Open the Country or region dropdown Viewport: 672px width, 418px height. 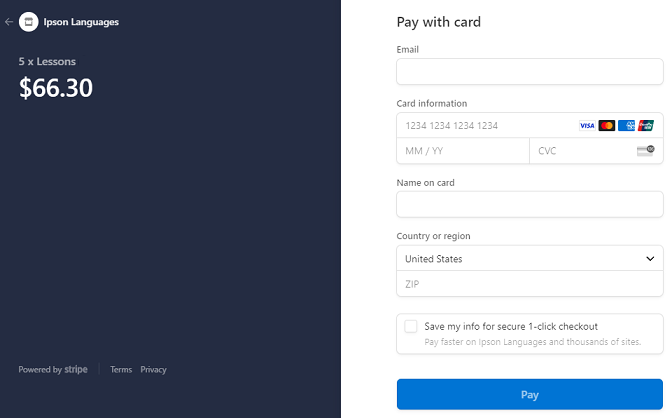click(x=530, y=259)
